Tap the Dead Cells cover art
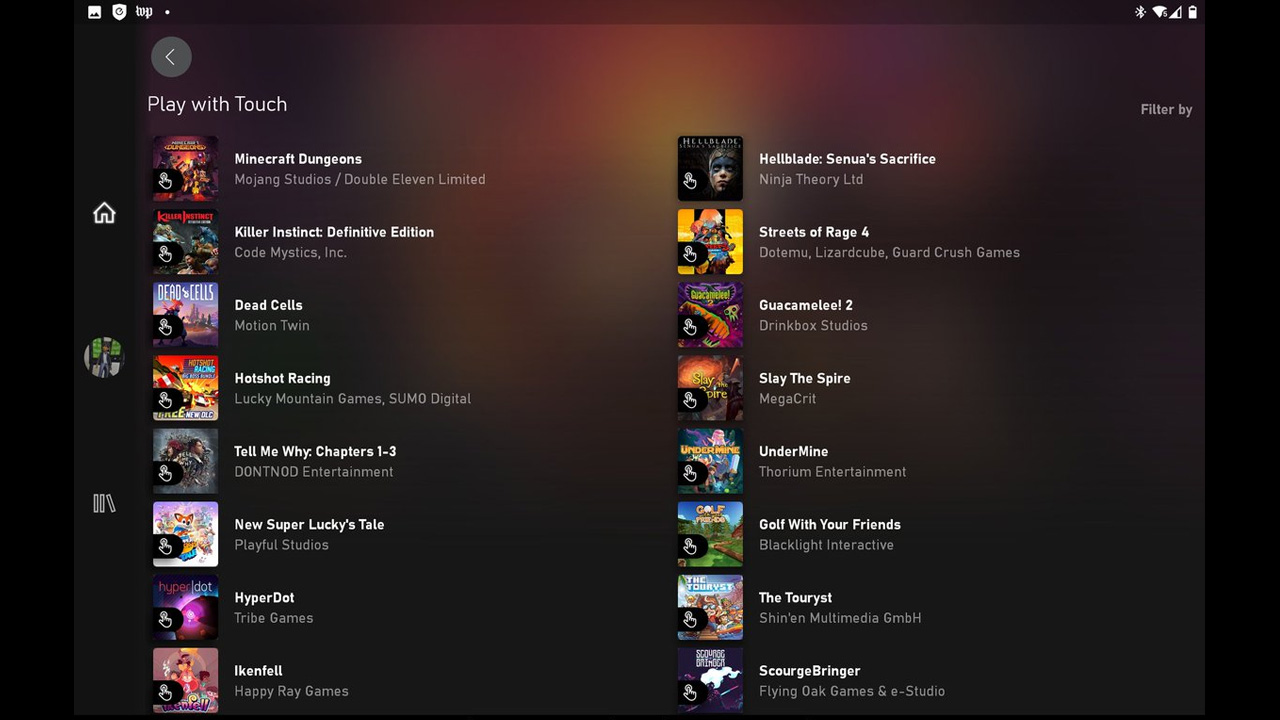 point(185,314)
